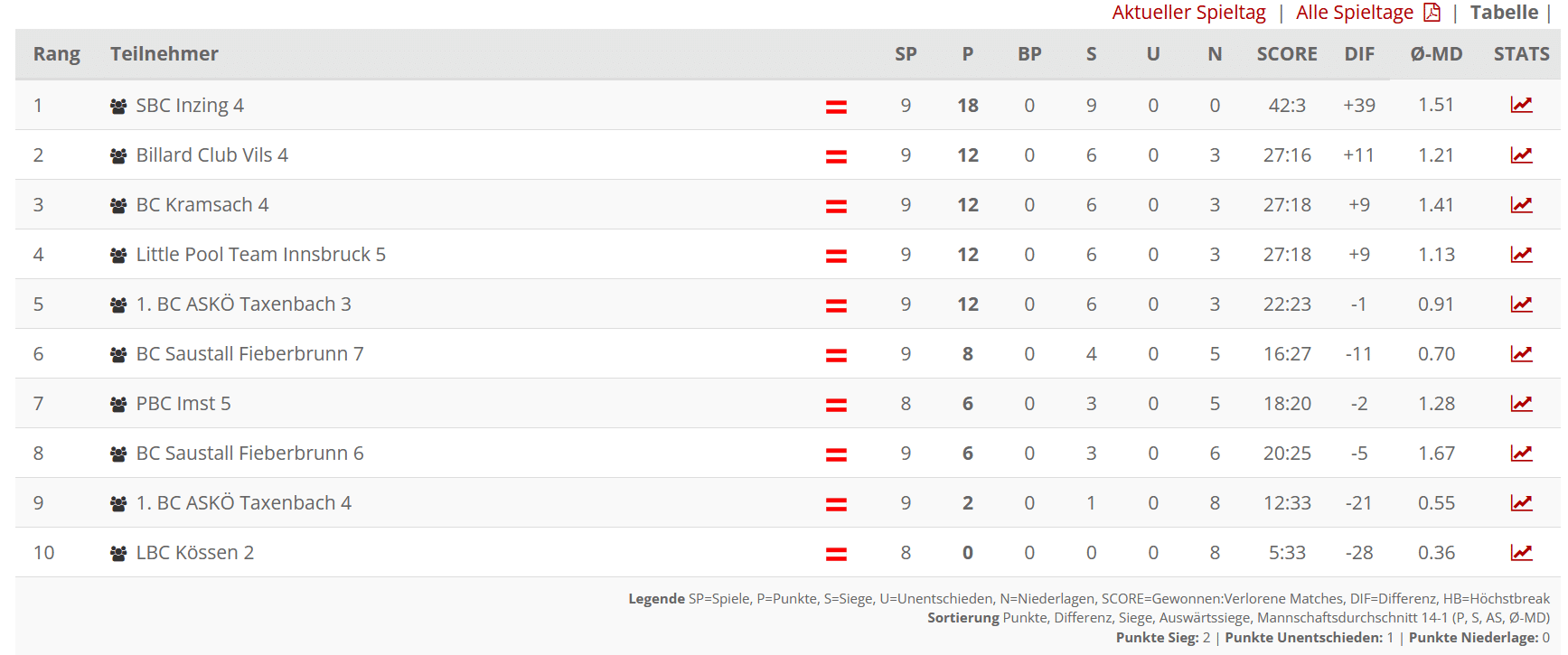This screenshot has width=1568, height=655.
Task: Click the SCORE column header
Action: pos(1287,54)
